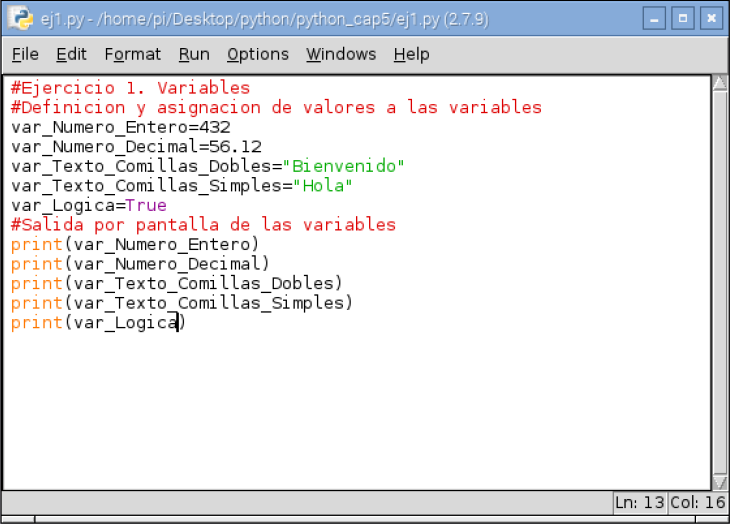The height and width of the screenshot is (524, 730).
Task: Minimize the ej1.py editor window
Action: pos(654,19)
